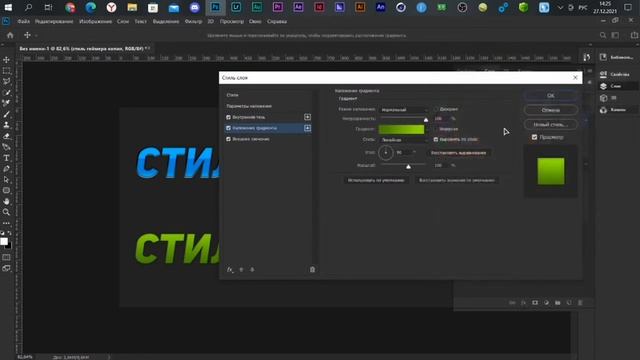Image resolution: width=640 pixels, height=360 pixels.
Task: Open the gradient Style dropdown
Action: (x=403, y=140)
